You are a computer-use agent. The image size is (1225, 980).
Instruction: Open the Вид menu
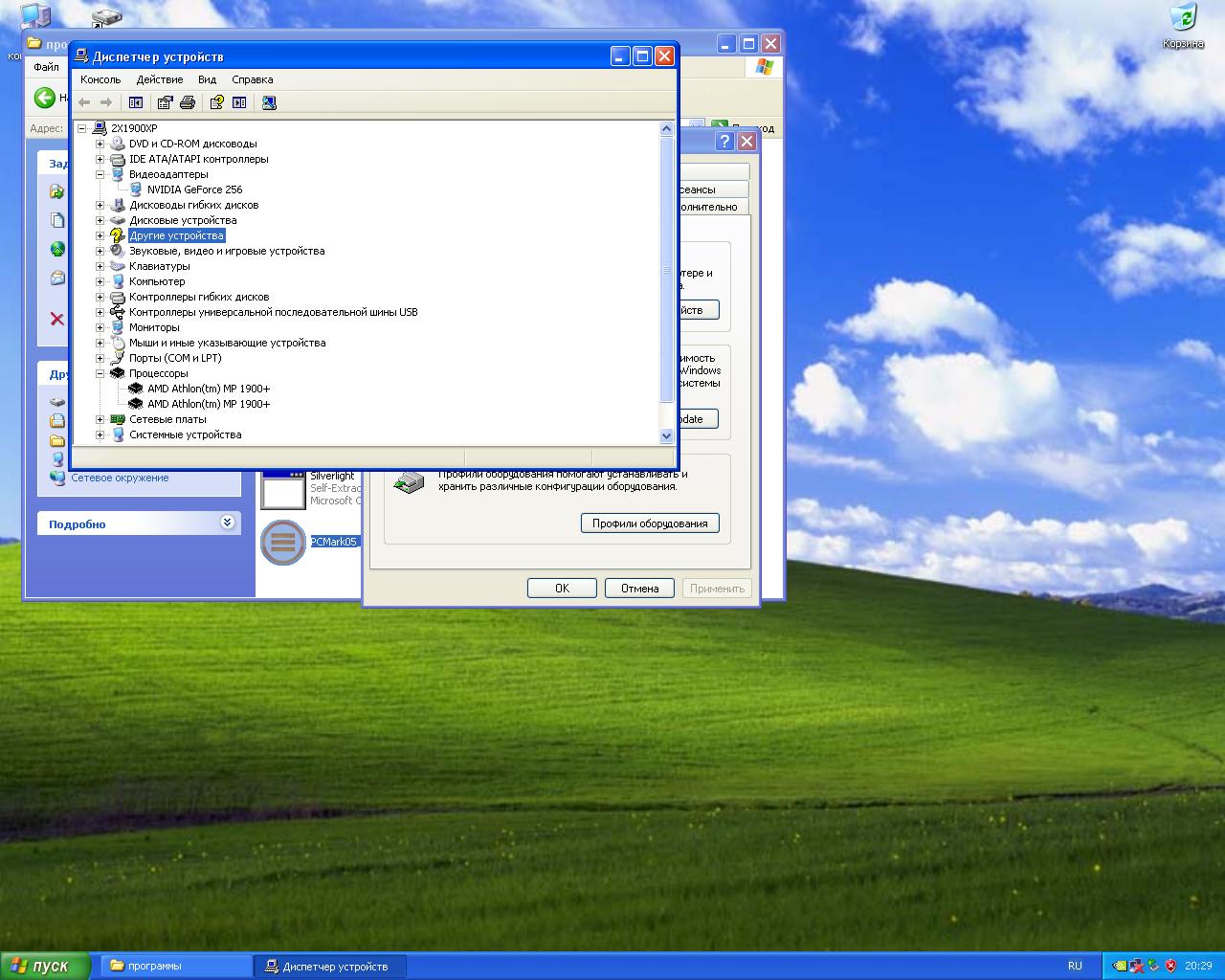coord(207,79)
